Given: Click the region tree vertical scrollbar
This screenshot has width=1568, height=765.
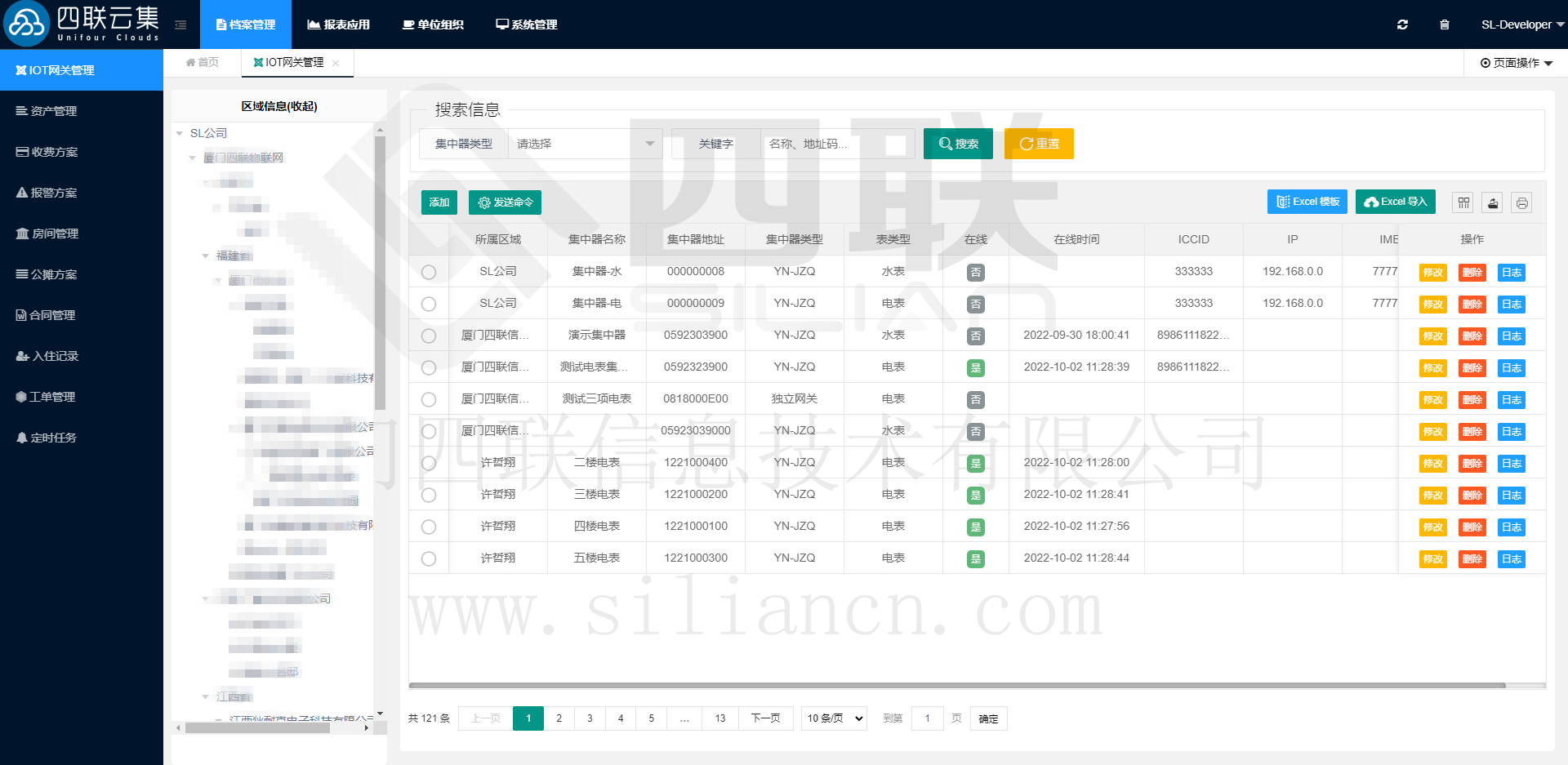Looking at the screenshot, I should click(x=380, y=274).
